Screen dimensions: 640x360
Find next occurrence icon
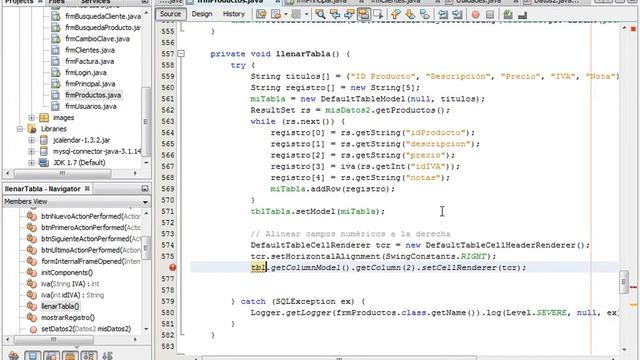point(349,15)
